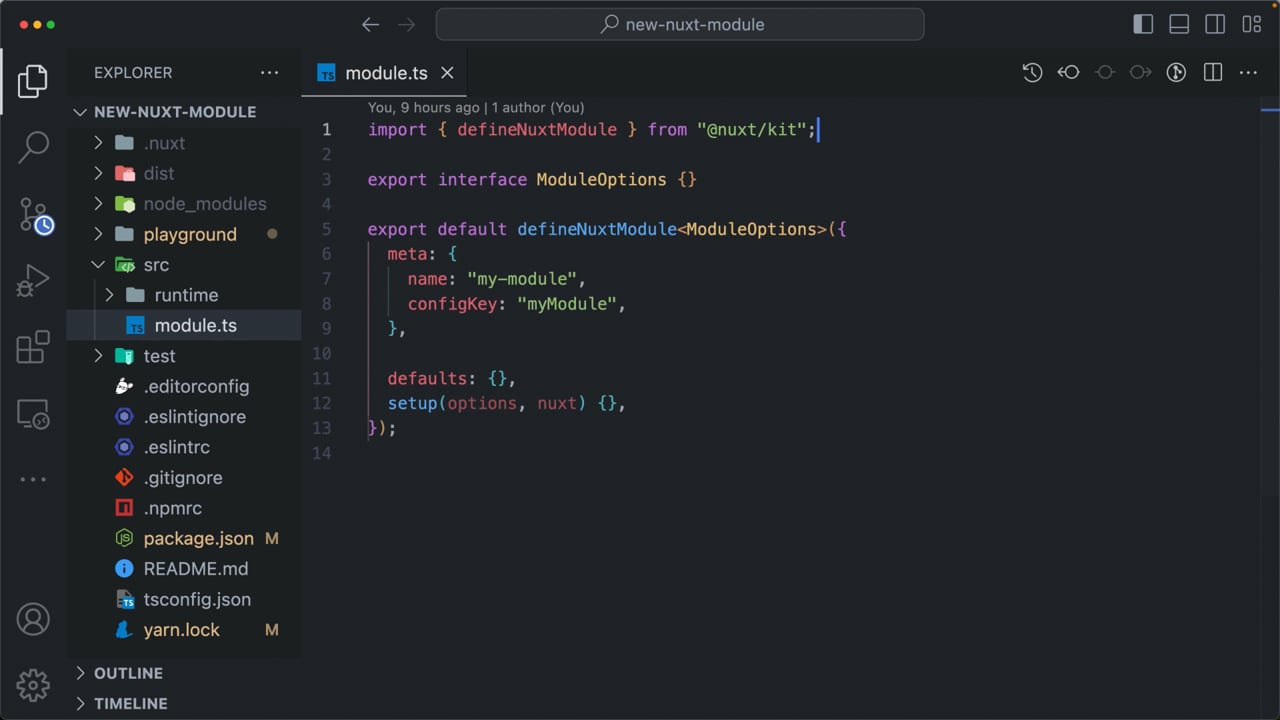This screenshot has width=1280, height=720.
Task: Open the Run and Debug view
Action: coord(33,281)
